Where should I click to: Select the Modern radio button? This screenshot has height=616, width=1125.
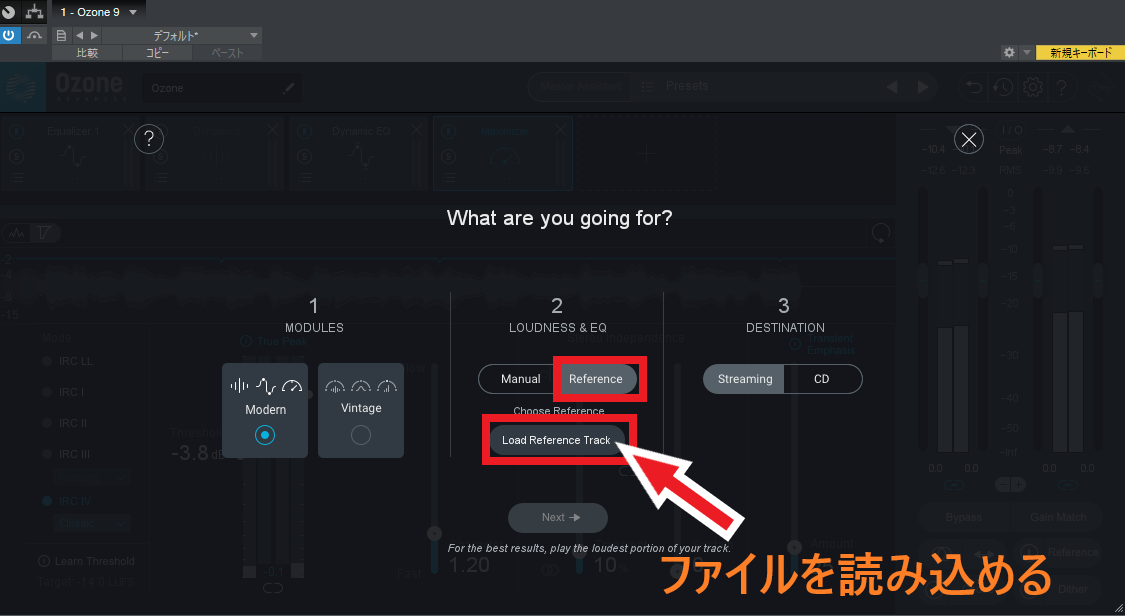pos(265,435)
